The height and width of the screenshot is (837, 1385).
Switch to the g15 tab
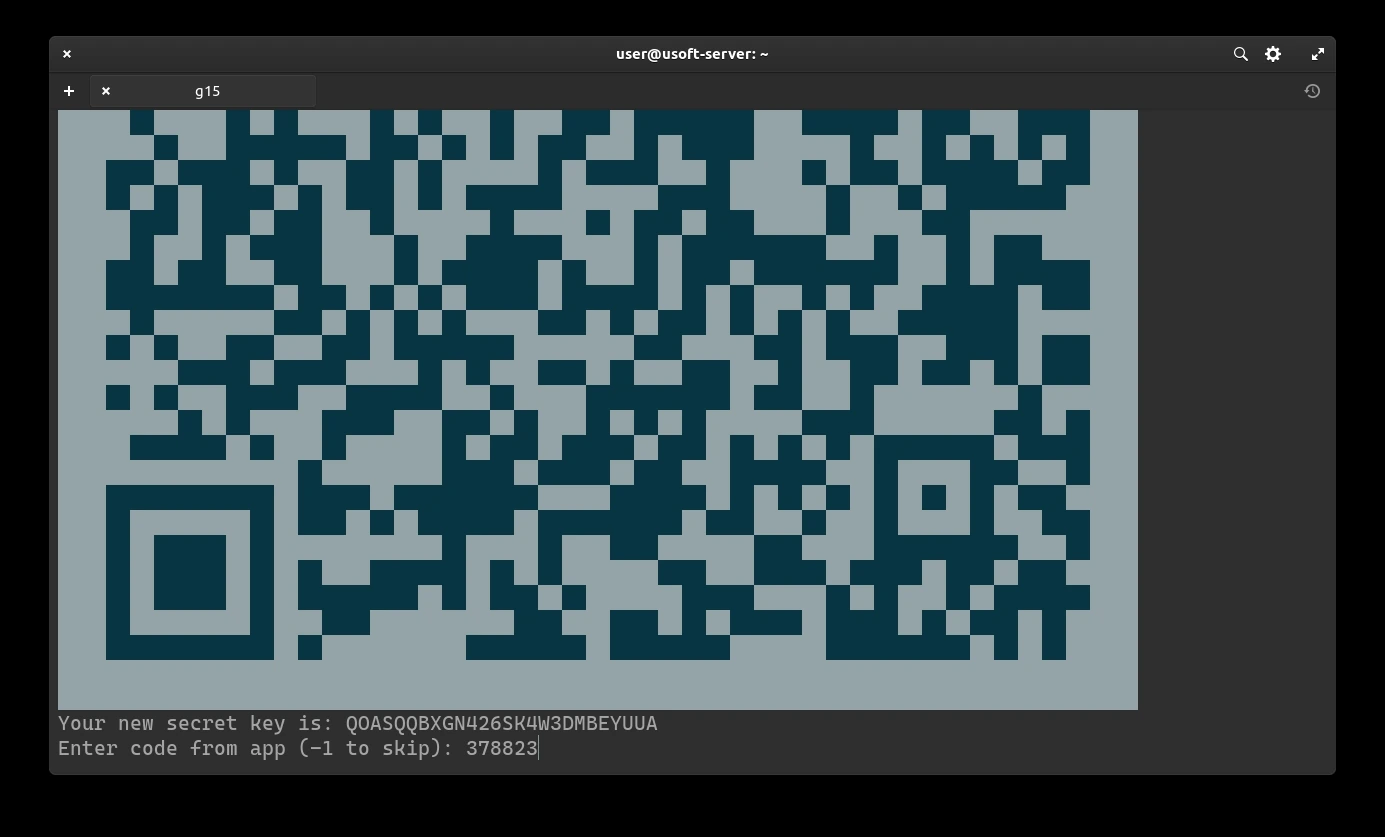pyautogui.click(x=207, y=91)
